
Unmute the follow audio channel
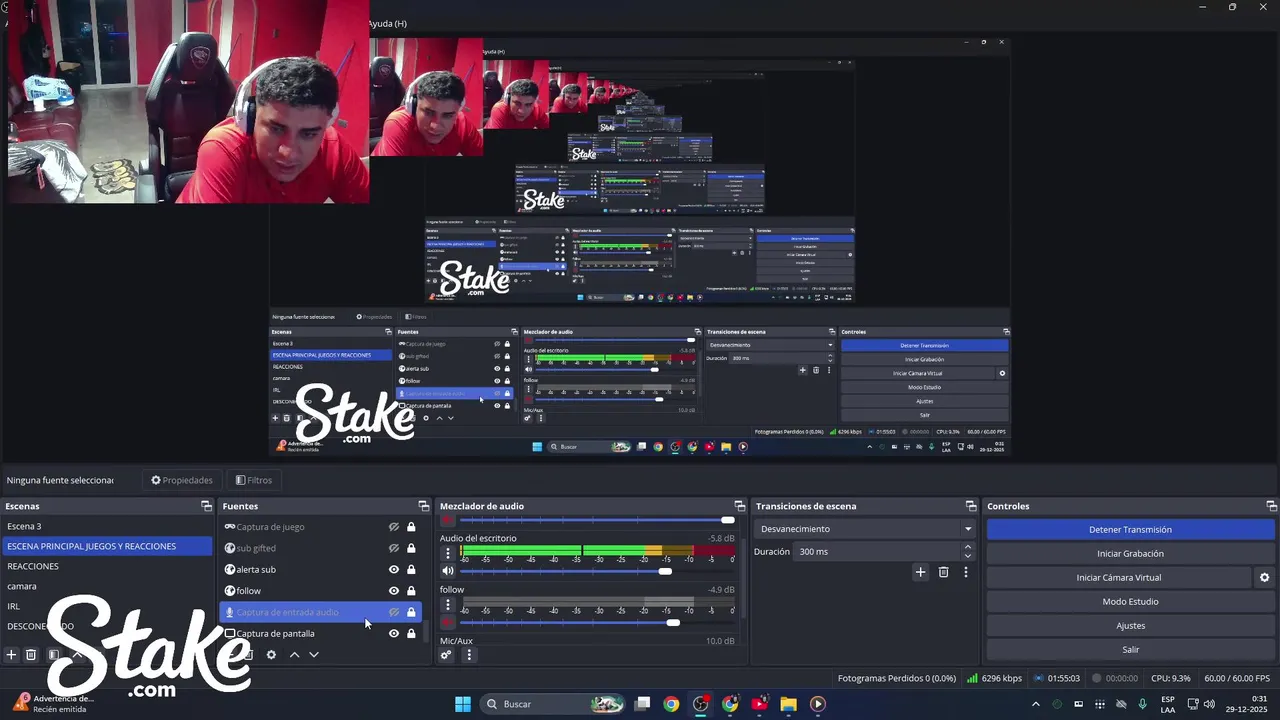coord(448,623)
